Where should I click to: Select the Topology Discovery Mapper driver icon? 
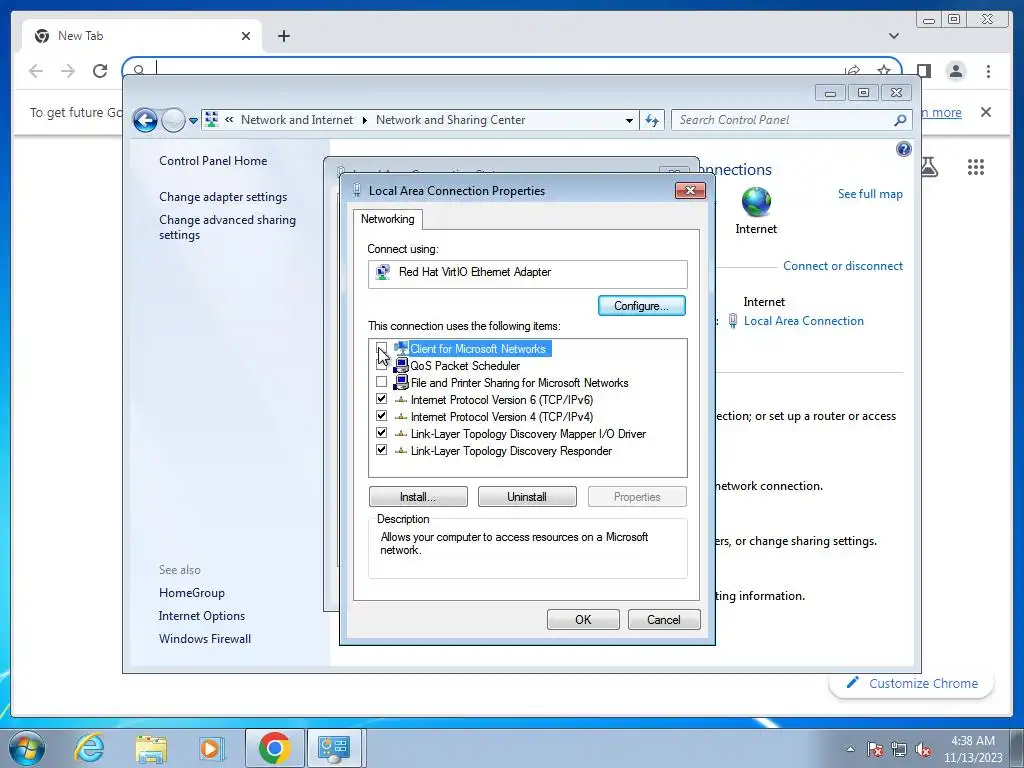pos(401,434)
